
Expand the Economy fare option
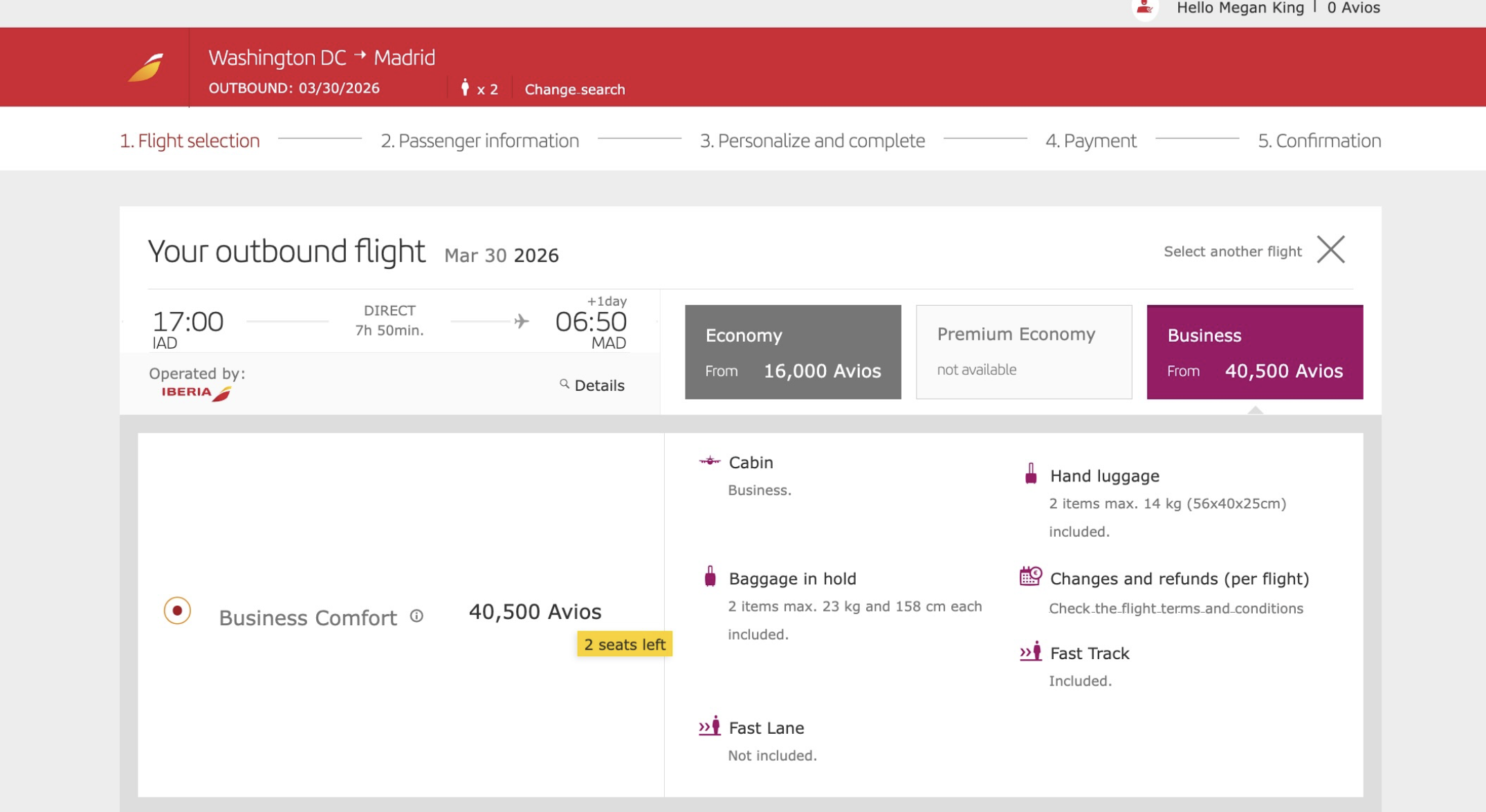793,352
